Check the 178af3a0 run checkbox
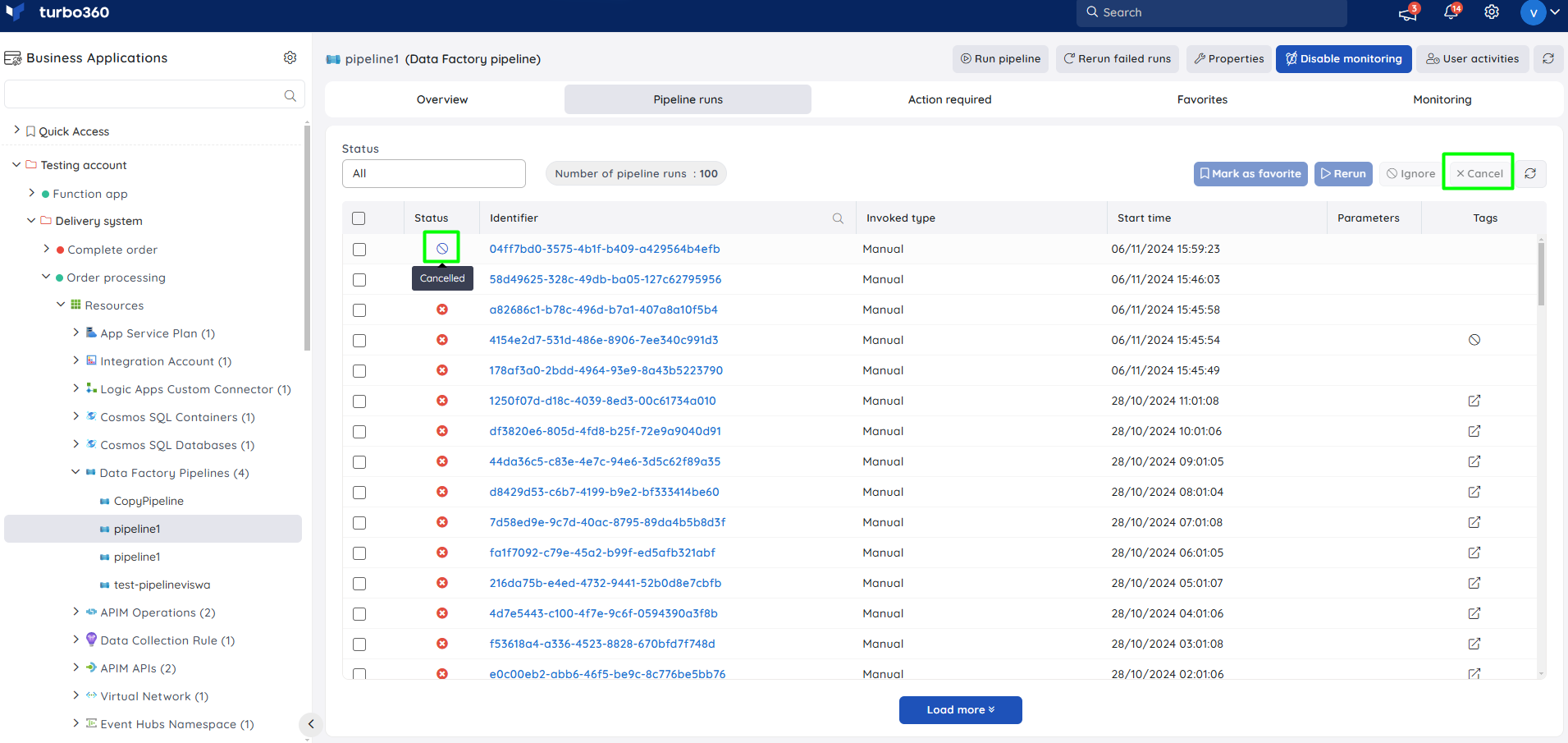 359,371
